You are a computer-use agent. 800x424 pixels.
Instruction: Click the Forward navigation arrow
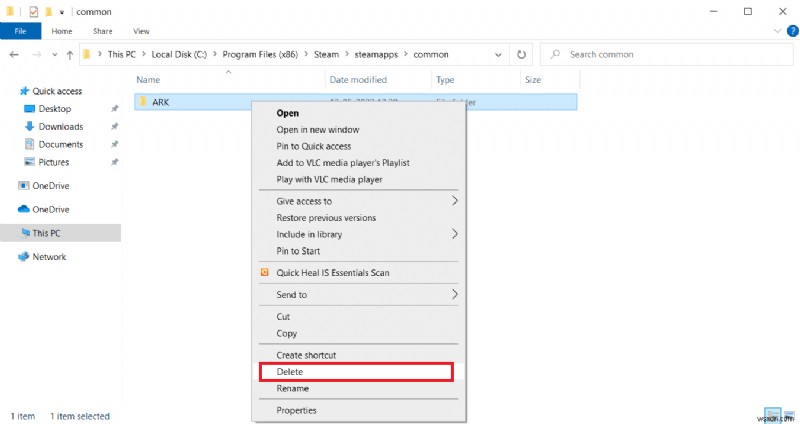point(37,55)
